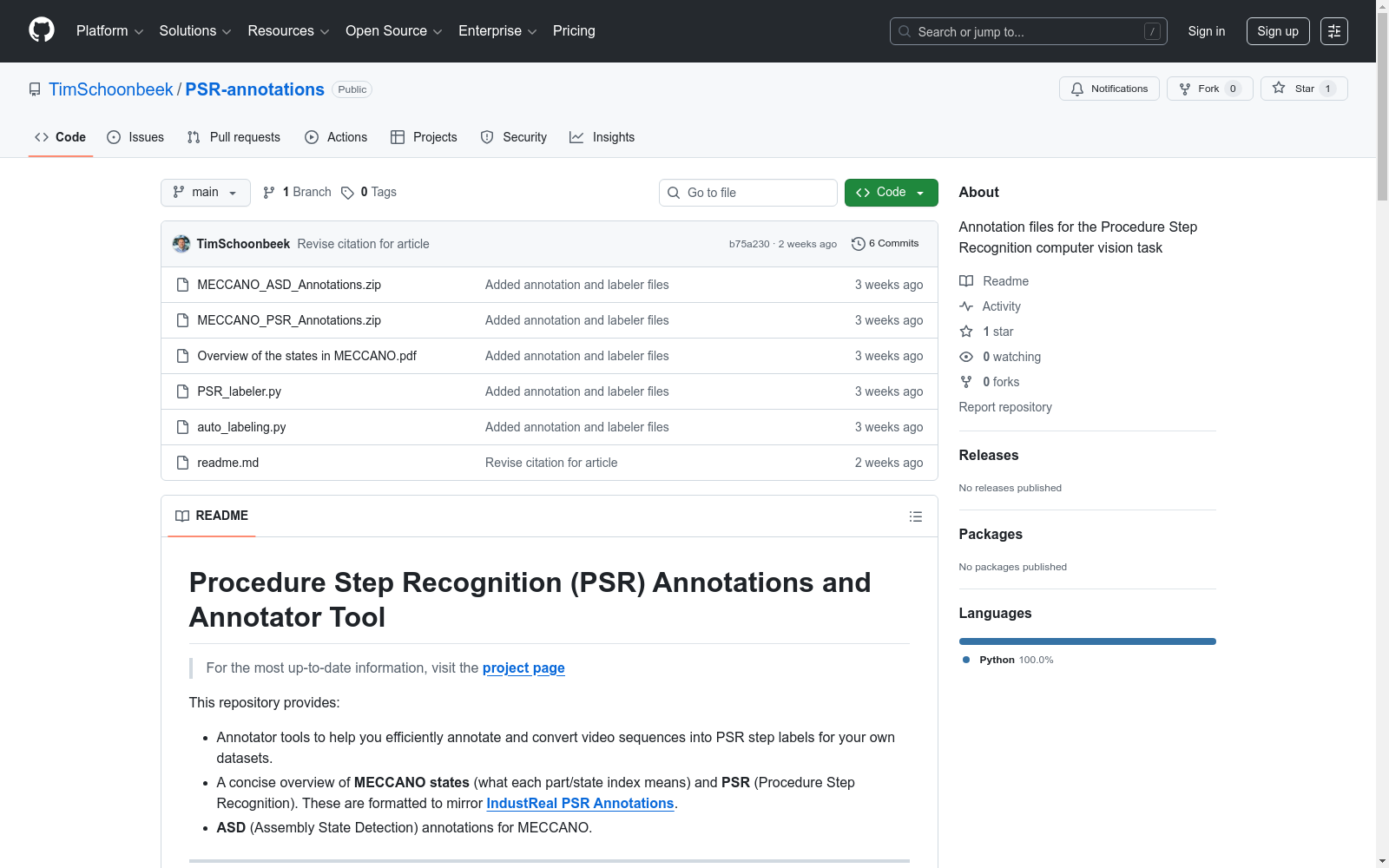Click the file icon beside PSR_labeler.py
Image resolution: width=1389 pixels, height=868 pixels.
tap(182, 391)
